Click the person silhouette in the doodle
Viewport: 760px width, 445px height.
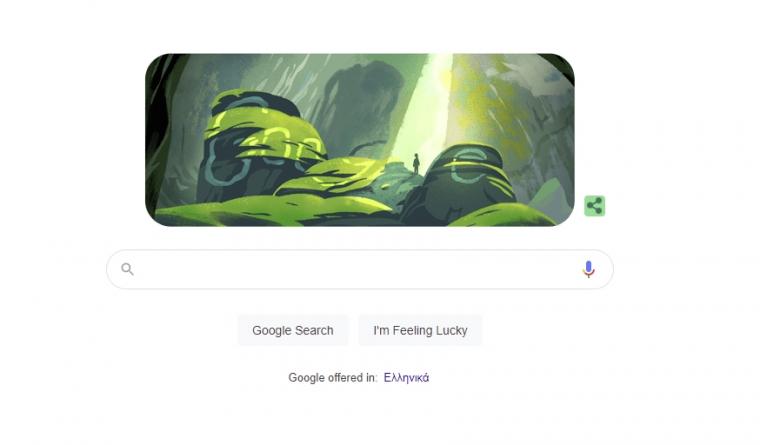pyautogui.click(x=416, y=163)
